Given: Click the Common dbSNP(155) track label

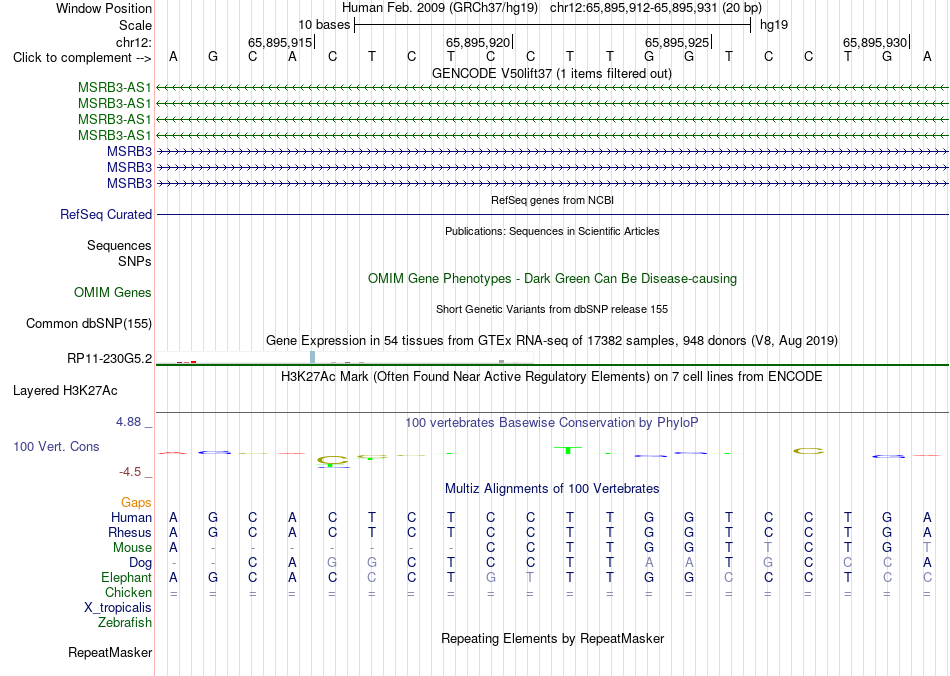Looking at the screenshot, I should (88, 323).
